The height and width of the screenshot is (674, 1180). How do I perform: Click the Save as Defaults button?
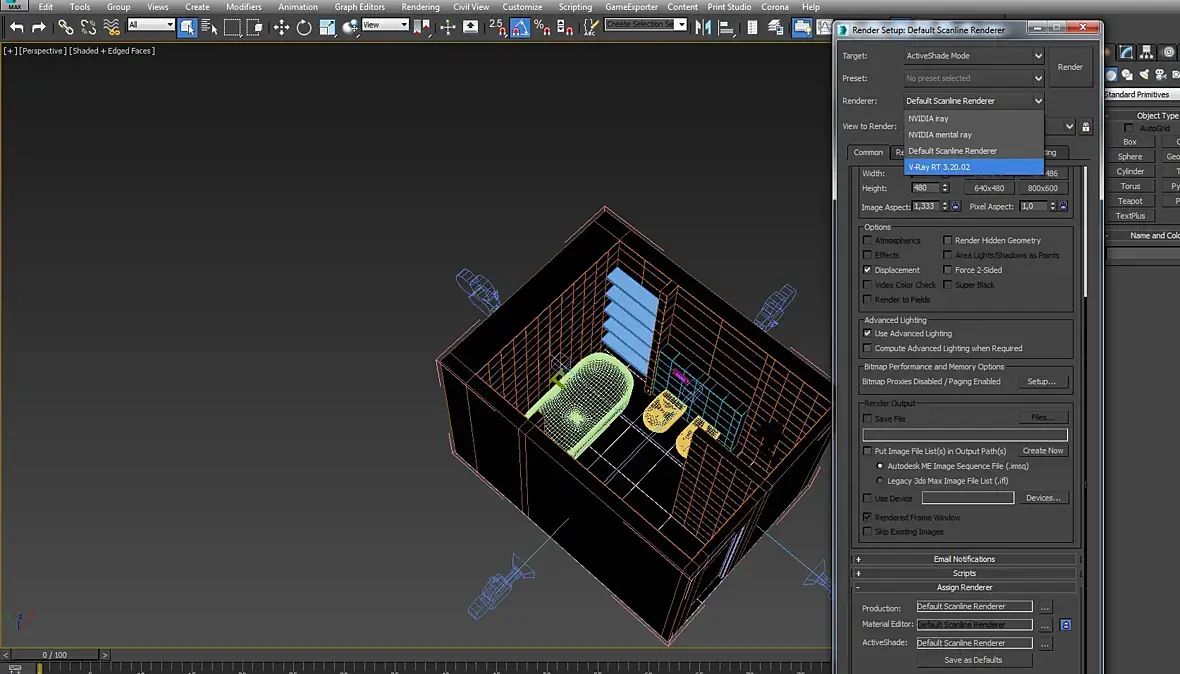(x=973, y=660)
